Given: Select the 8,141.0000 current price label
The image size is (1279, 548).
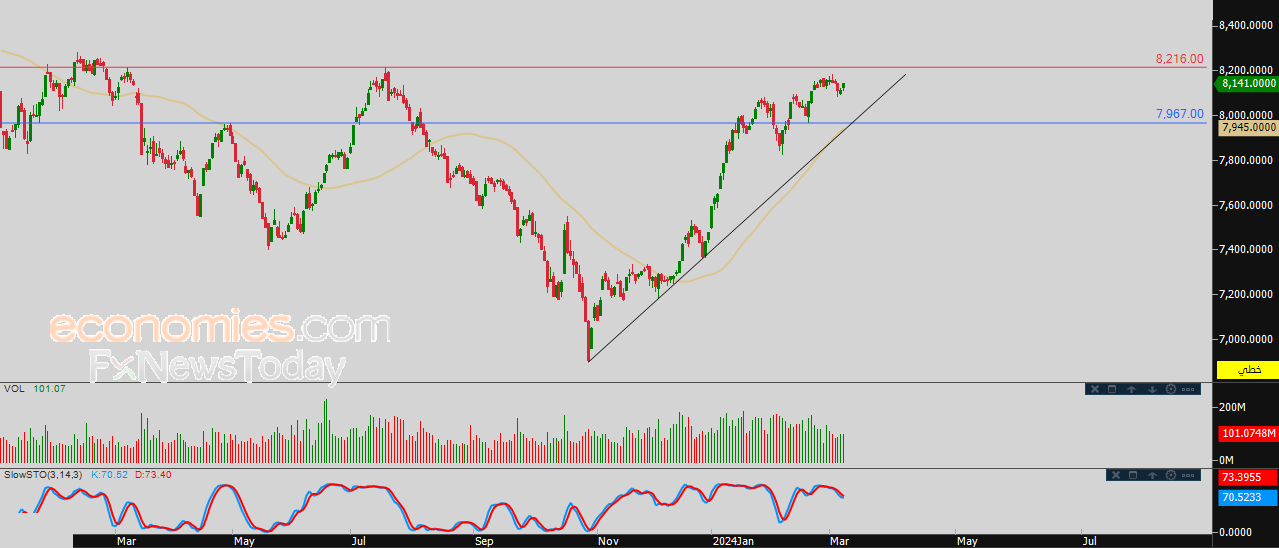Looking at the screenshot, I should click(1247, 84).
